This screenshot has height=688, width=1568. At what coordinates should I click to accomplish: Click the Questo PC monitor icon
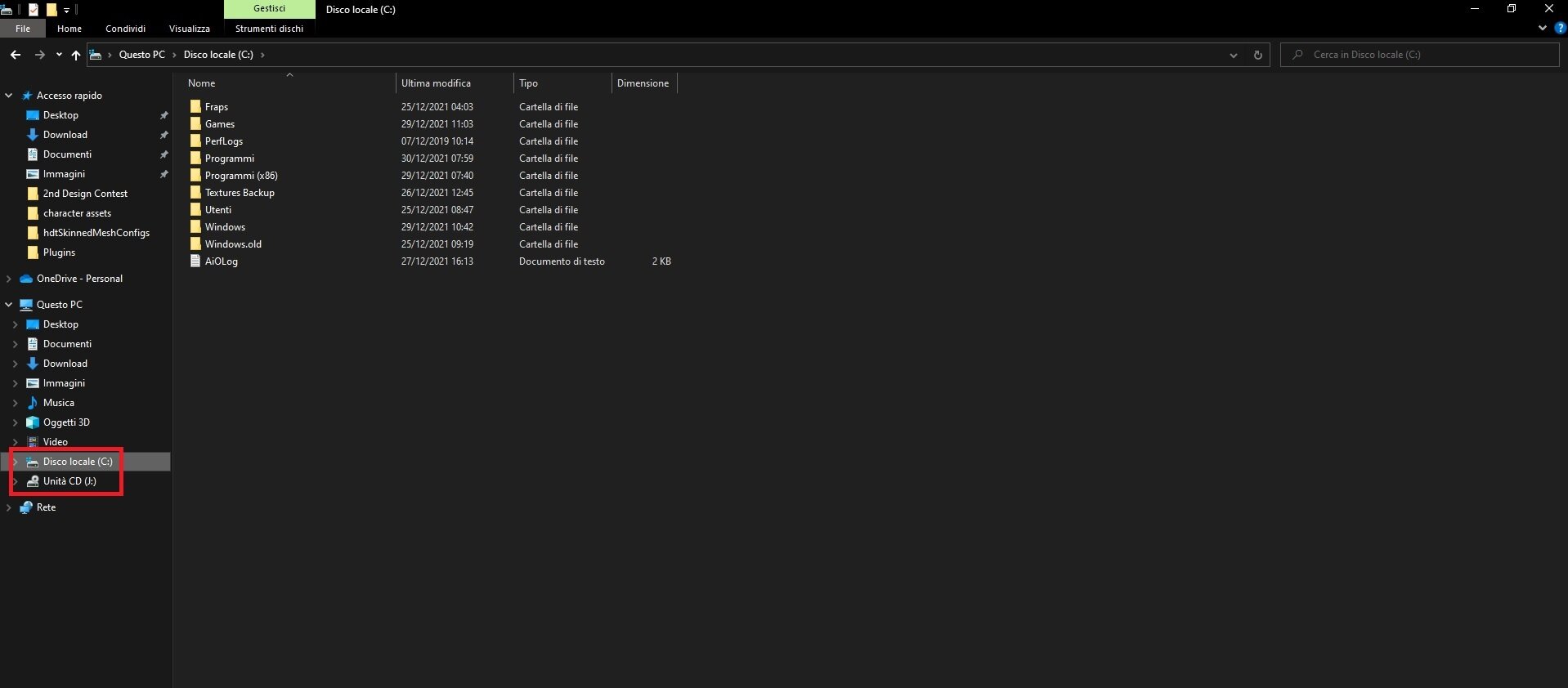click(x=26, y=305)
